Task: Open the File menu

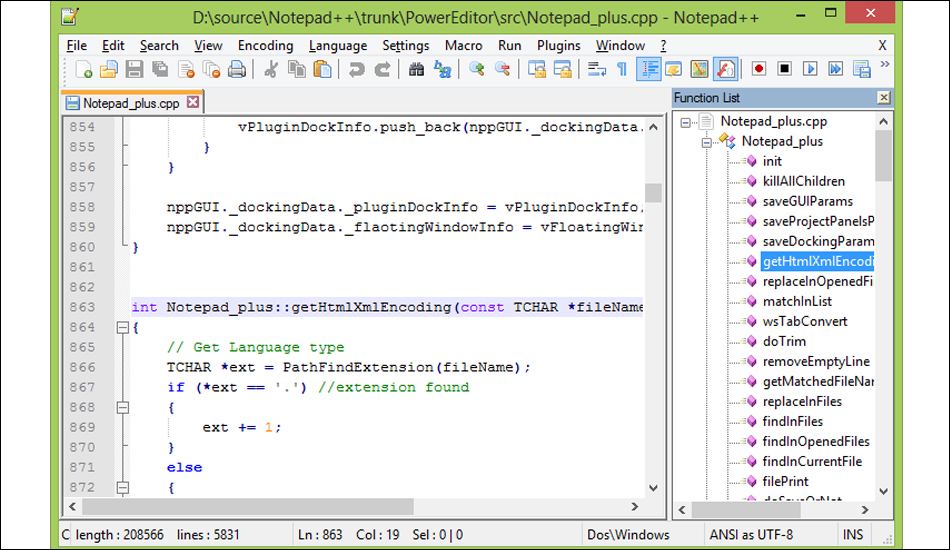Action: click(76, 45)
